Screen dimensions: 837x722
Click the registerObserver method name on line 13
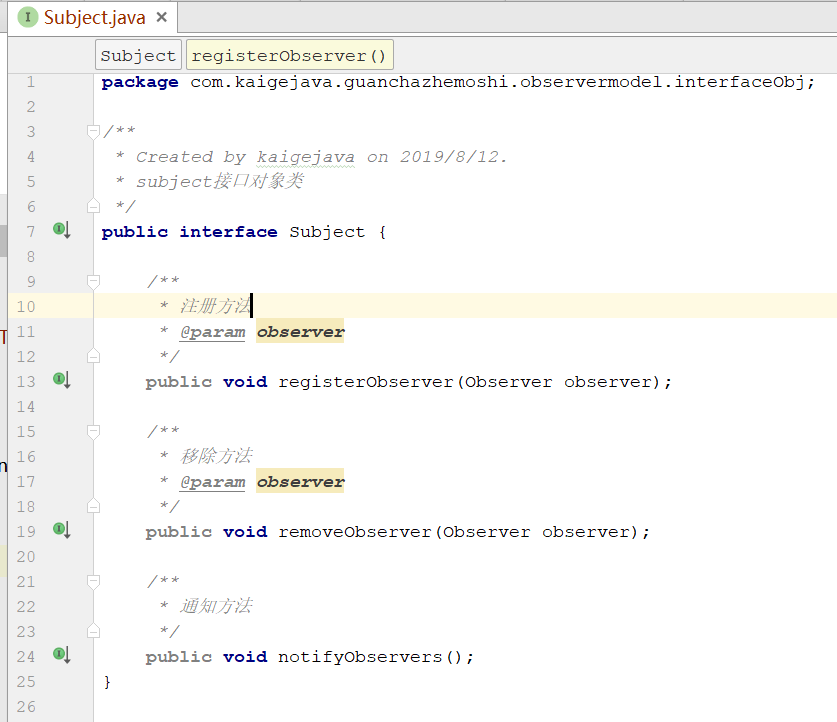366,382
